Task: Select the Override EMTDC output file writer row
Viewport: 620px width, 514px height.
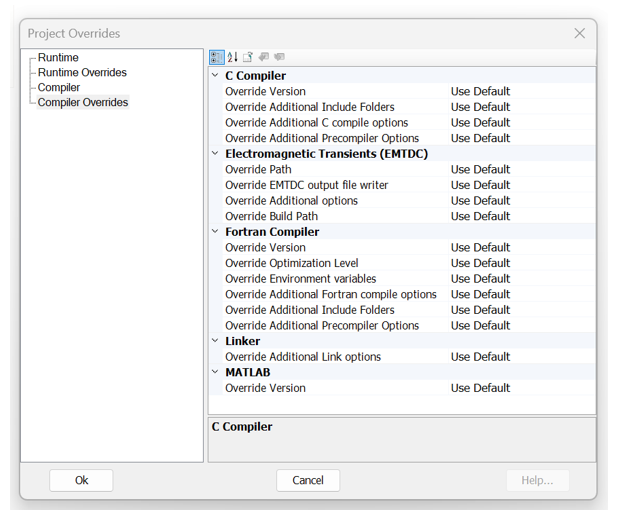Action: (x=306, y=185)
